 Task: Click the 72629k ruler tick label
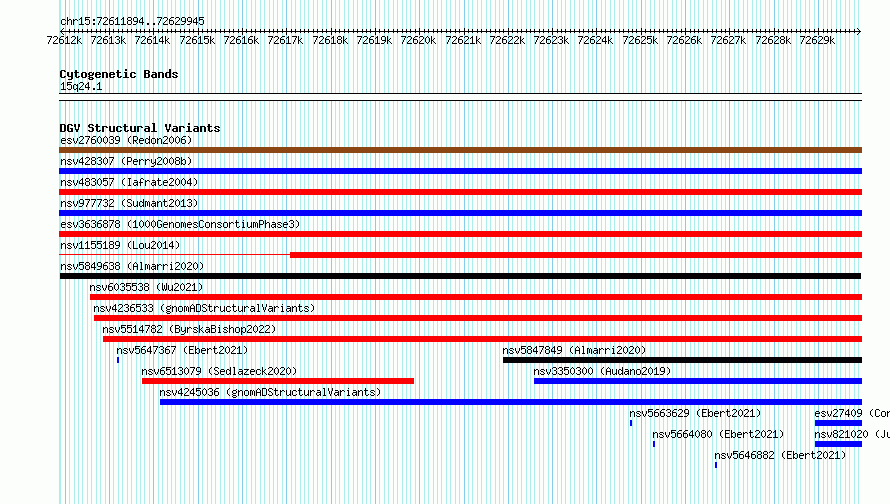[x=817, y=40]
